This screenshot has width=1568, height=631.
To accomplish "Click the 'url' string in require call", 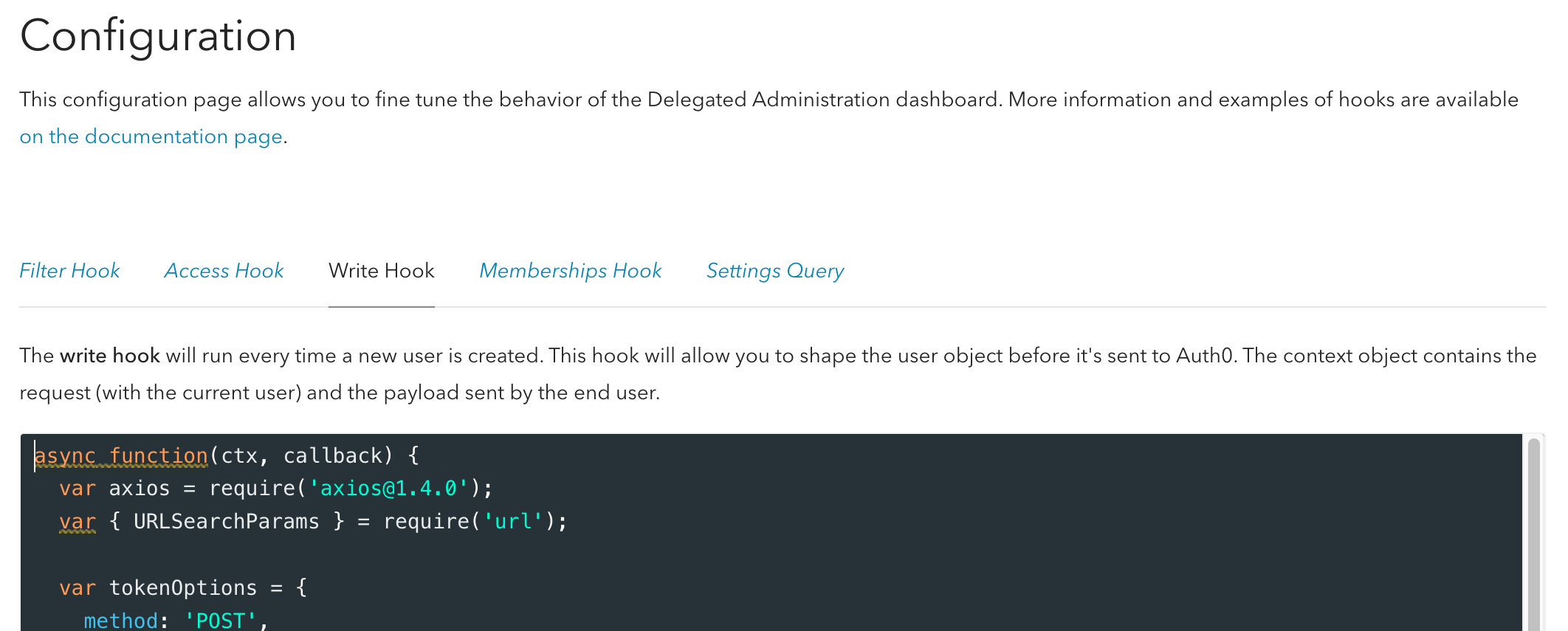I will click(513, 522).
